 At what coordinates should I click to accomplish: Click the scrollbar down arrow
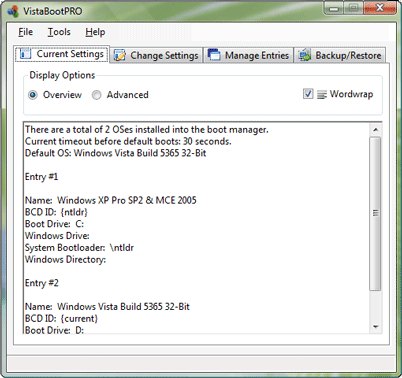click(x=376, y=327)
